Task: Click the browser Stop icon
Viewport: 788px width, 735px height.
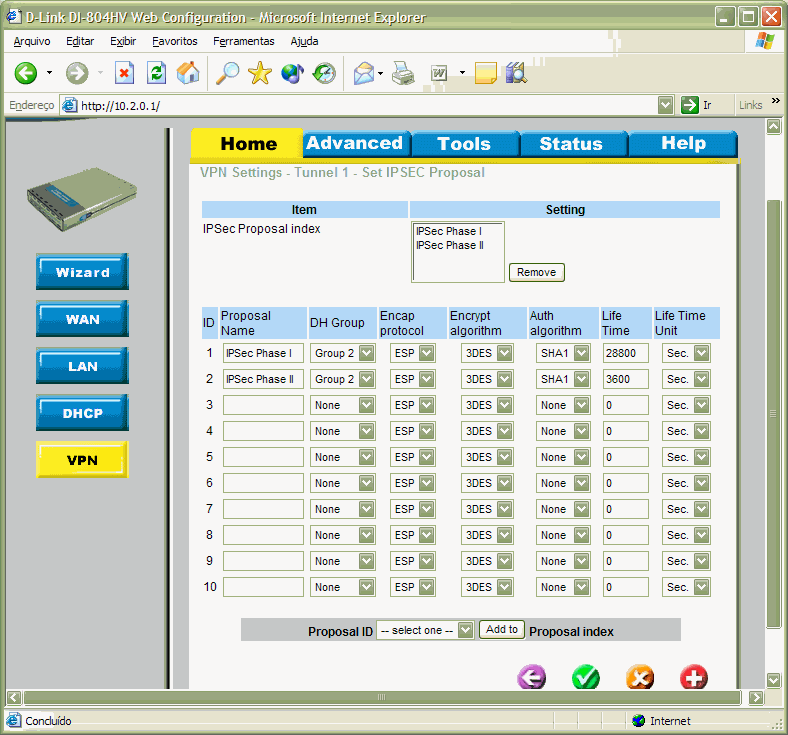Action: click(124, 73)
